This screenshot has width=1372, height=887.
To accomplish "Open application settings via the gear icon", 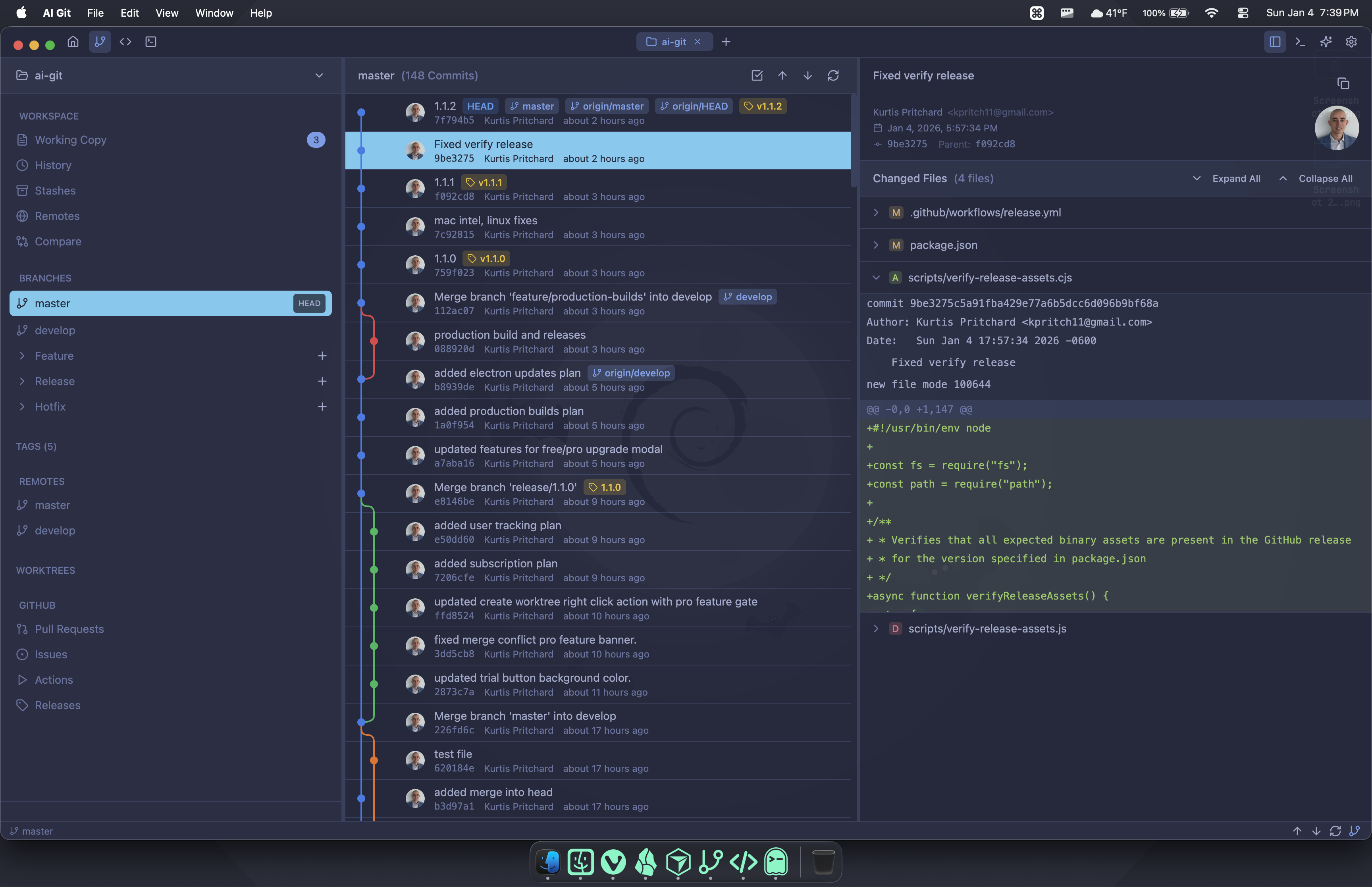I will pos(1351,41).
